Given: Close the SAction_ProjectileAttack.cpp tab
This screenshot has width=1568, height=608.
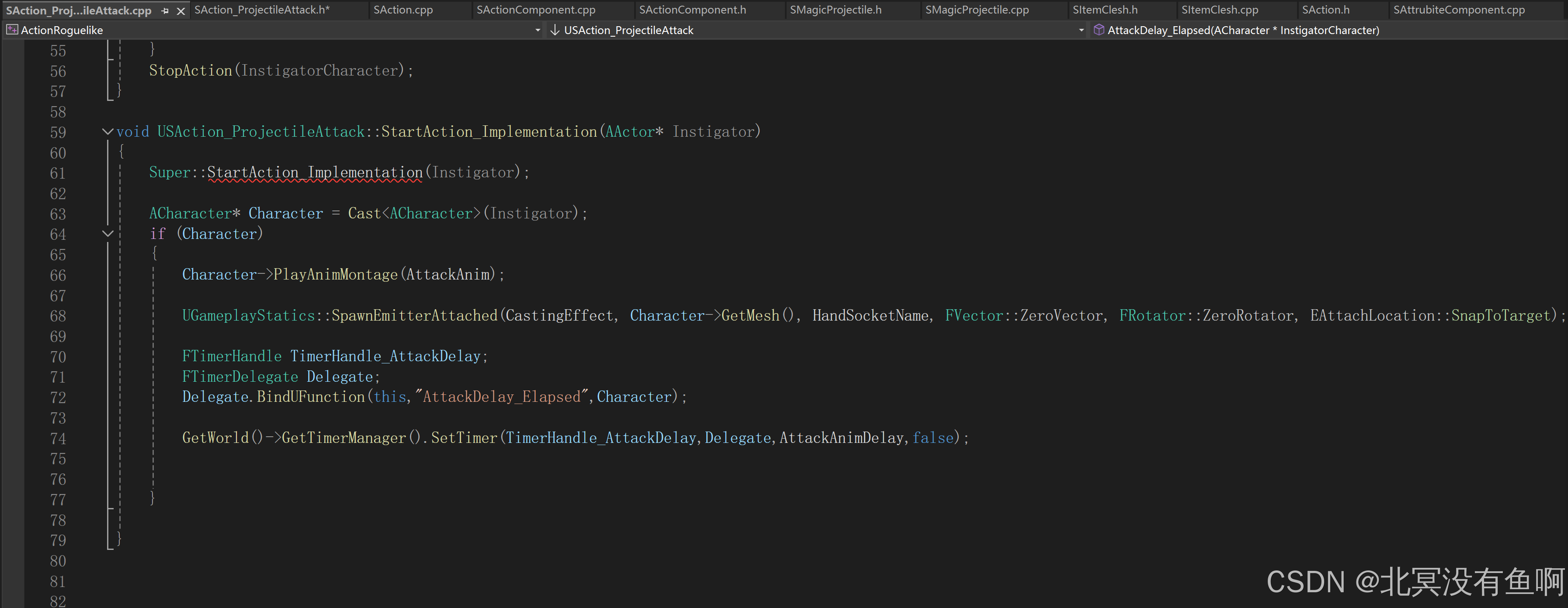Looking at the screenshot, I should click(181, 11).
